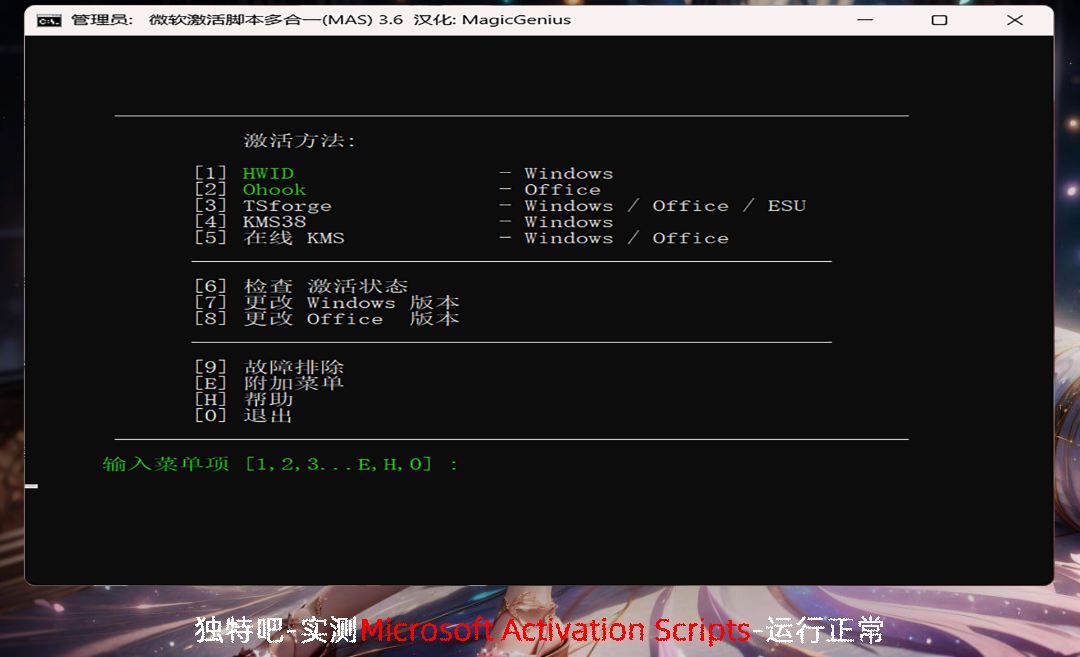Click the command prompt icon in title bar
This screenshot has height=657, width=1080.
coord(49,20)
